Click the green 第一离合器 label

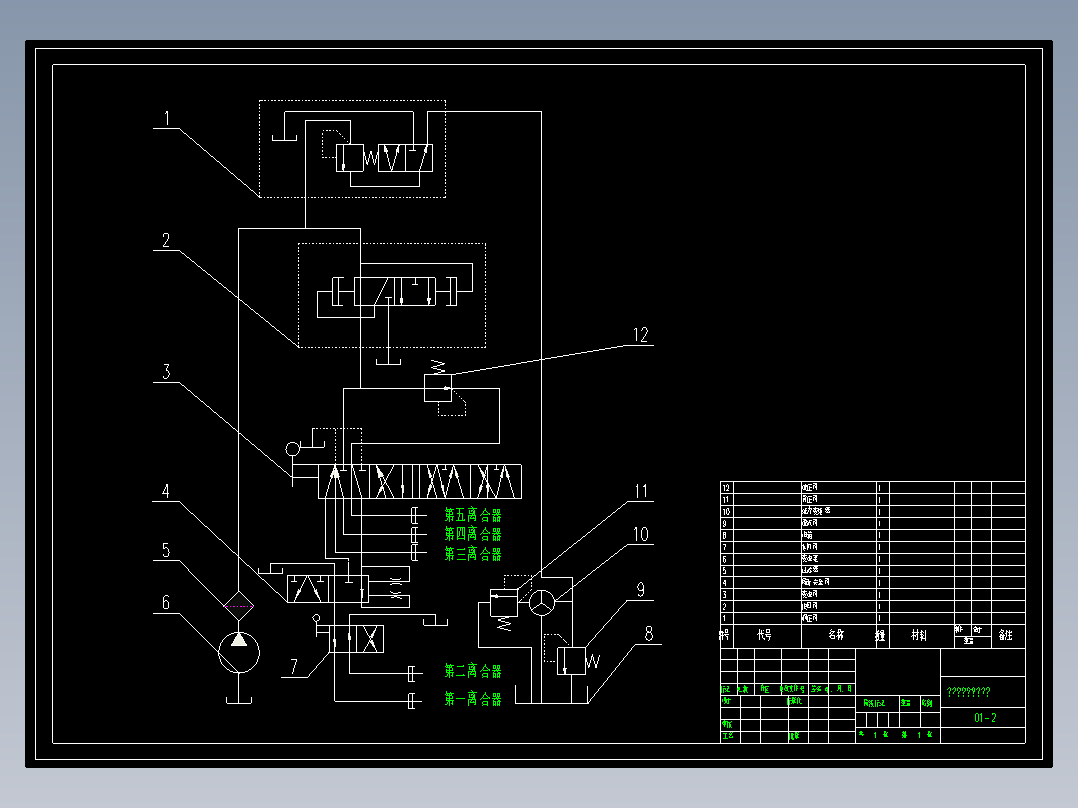click(473, 699)
